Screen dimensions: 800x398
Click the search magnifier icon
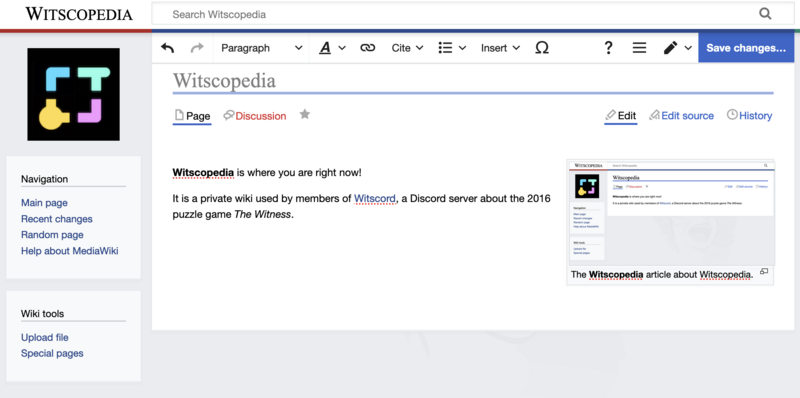coord(765,14)
